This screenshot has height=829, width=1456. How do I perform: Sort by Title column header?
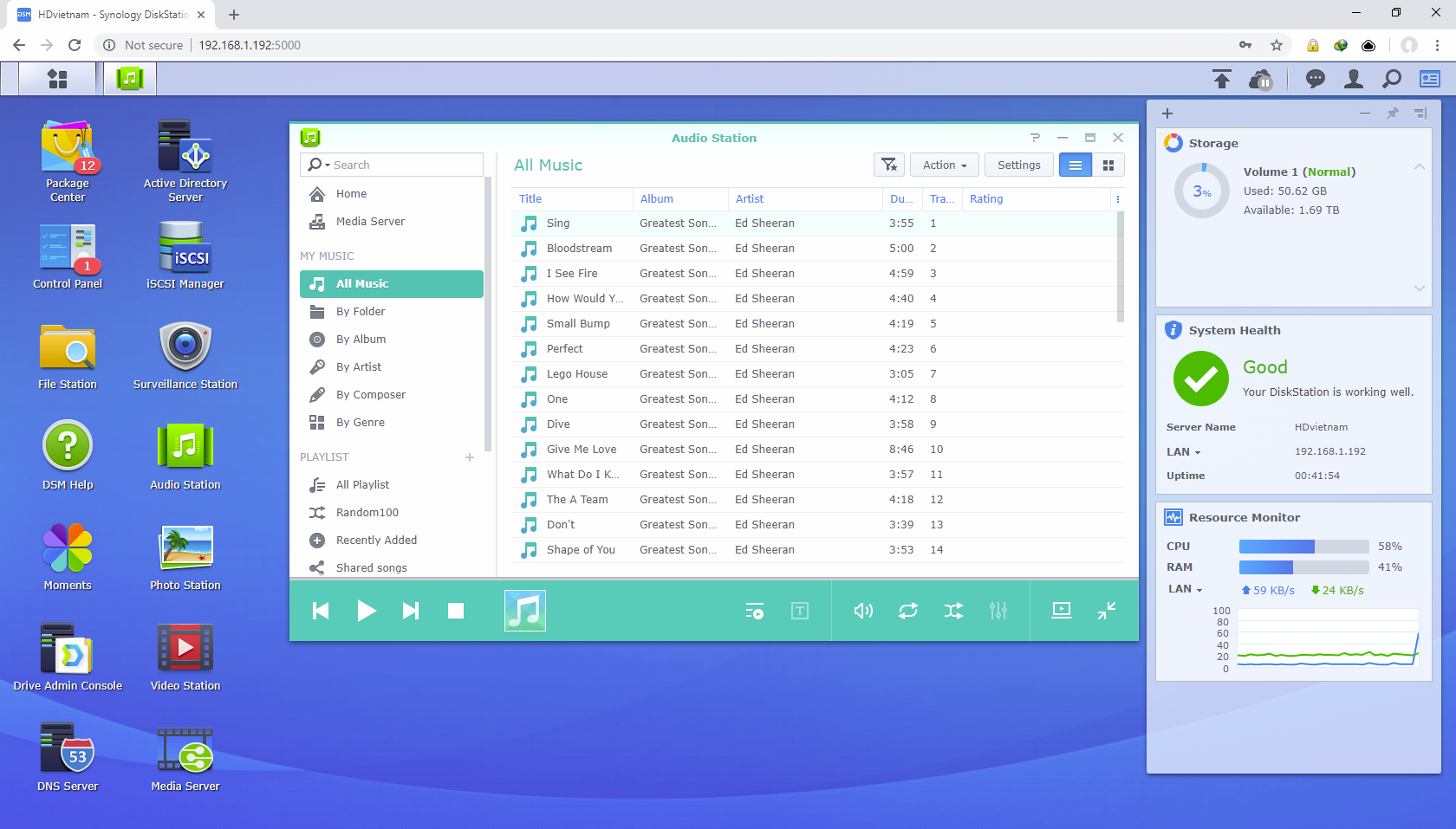pyautogui.click(x=572, y=199)
